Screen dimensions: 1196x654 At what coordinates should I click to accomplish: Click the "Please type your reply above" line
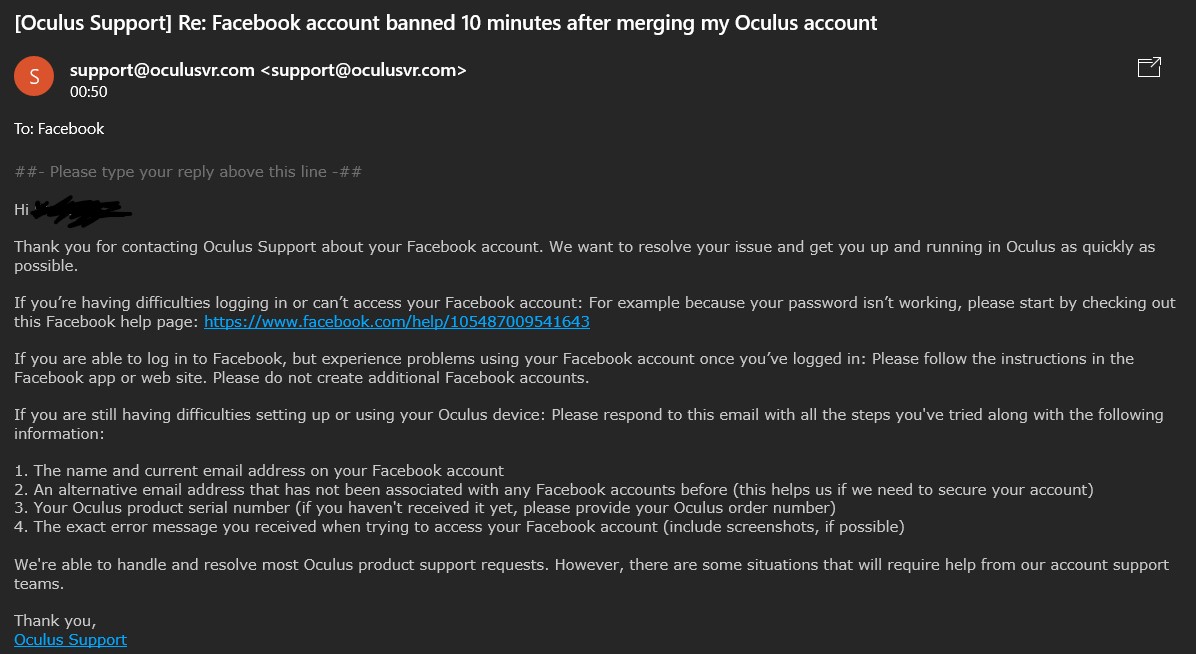tap(188, 172)
